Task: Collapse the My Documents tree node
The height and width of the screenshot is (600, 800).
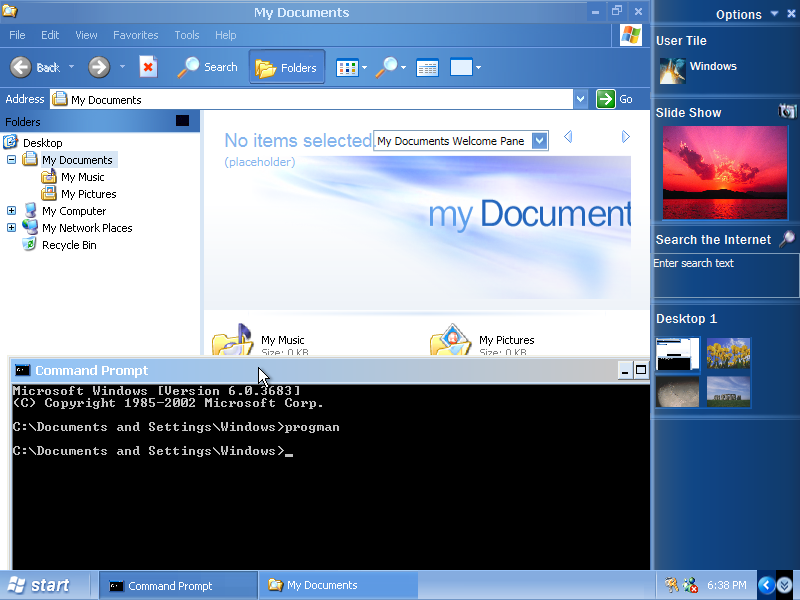Action: tap(11, 160)
